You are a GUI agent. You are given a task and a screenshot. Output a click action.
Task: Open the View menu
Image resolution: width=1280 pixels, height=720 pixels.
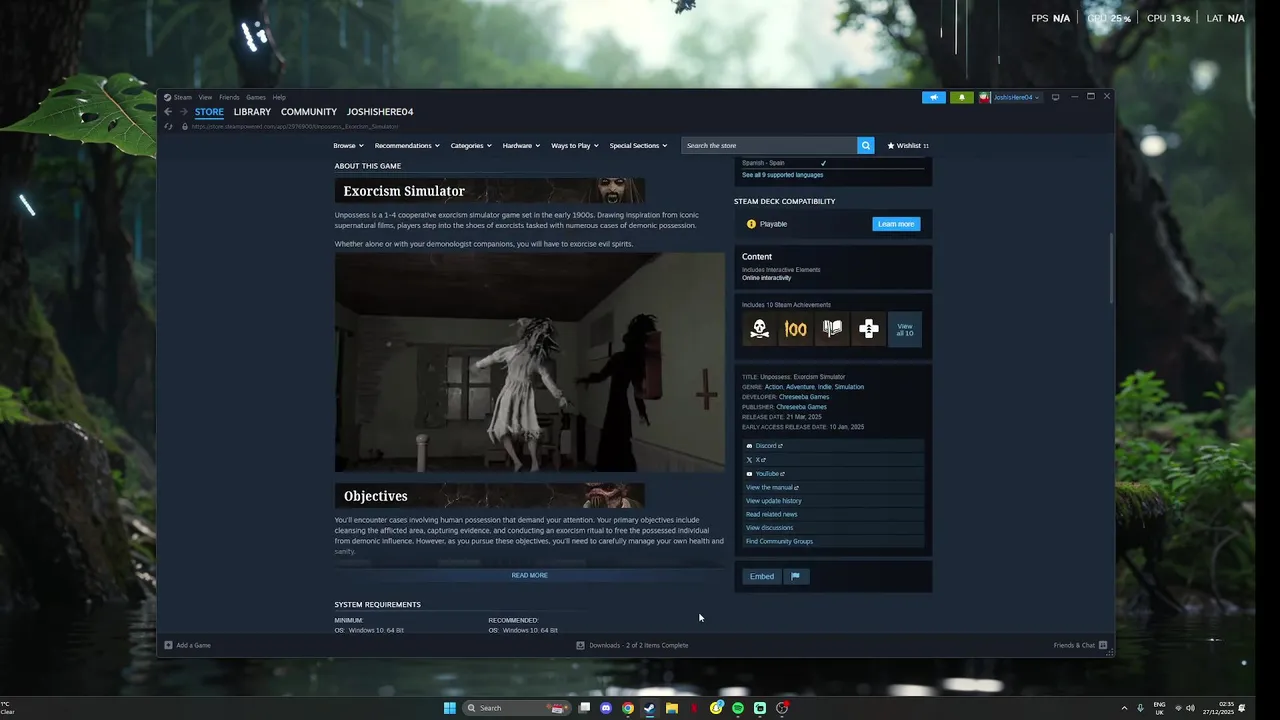(x=205, y=97)
